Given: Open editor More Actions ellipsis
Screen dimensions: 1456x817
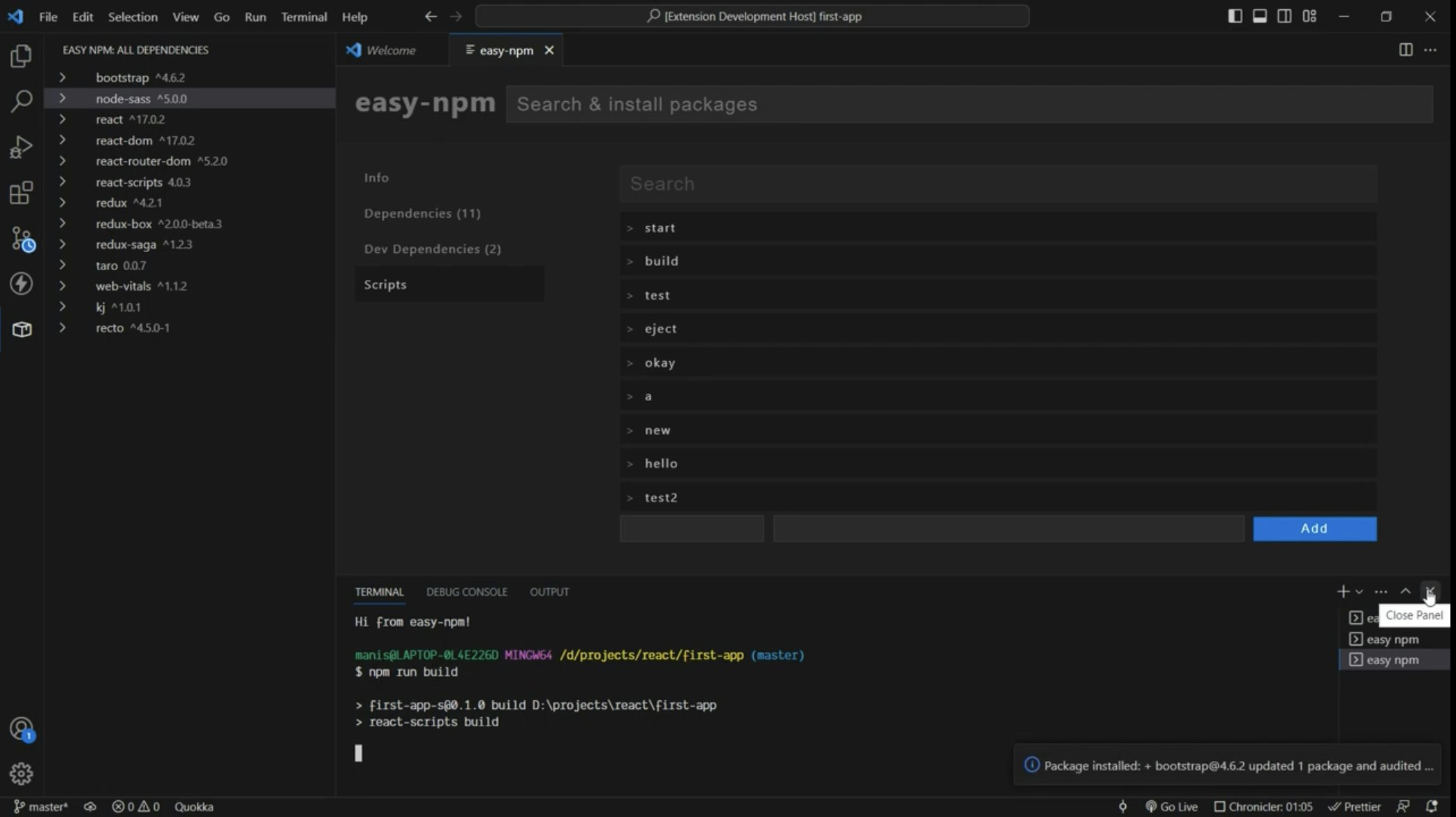Looking at the screenshot, I should [1430, 50].
